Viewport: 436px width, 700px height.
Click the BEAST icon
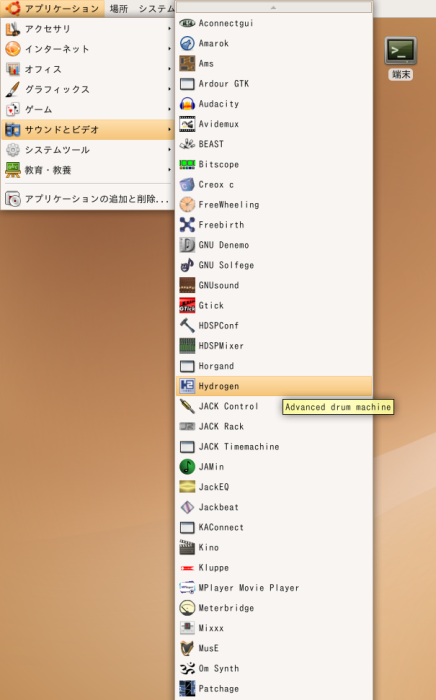coord(187,144)
